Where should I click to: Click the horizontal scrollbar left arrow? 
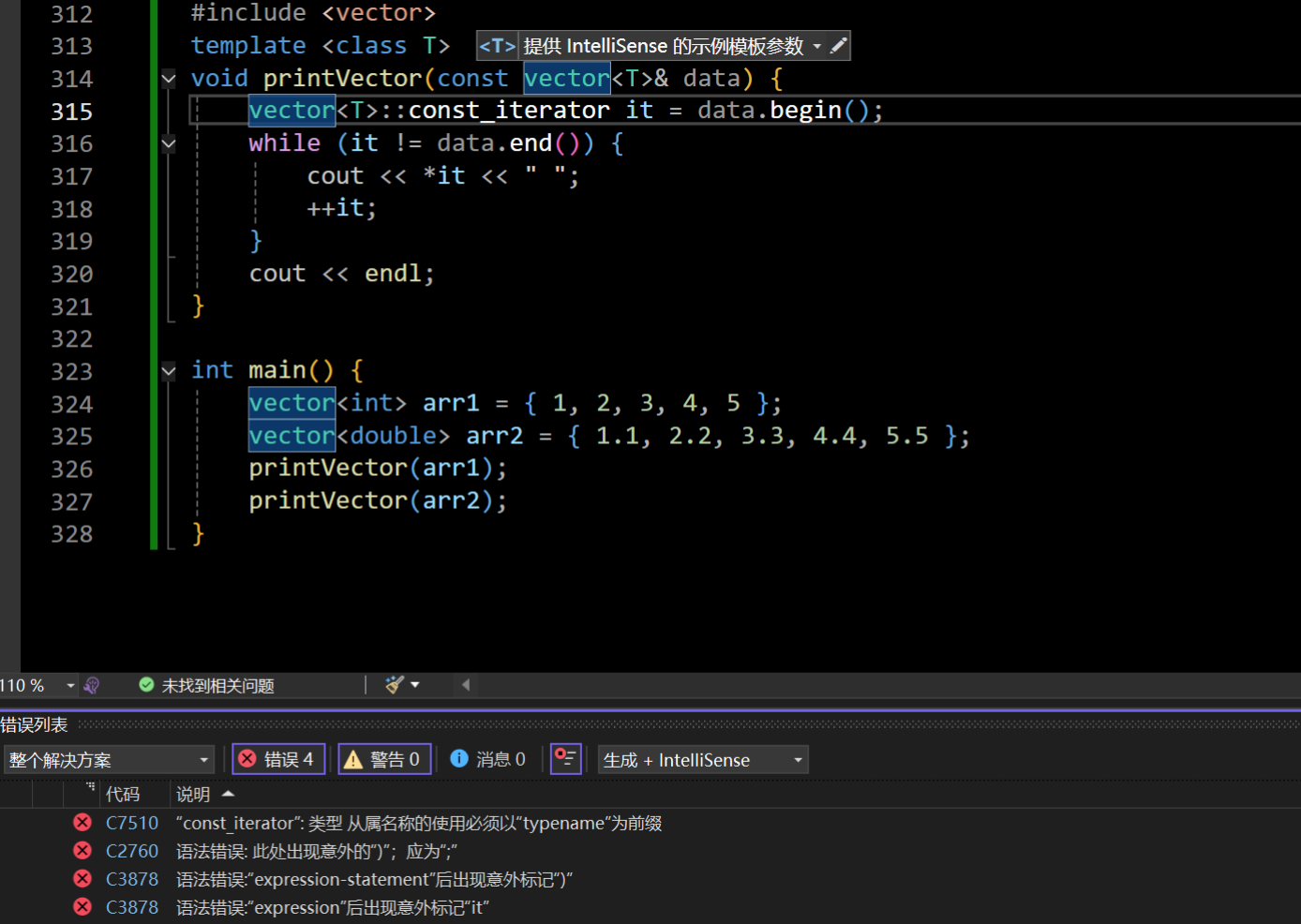coord(466,685)
